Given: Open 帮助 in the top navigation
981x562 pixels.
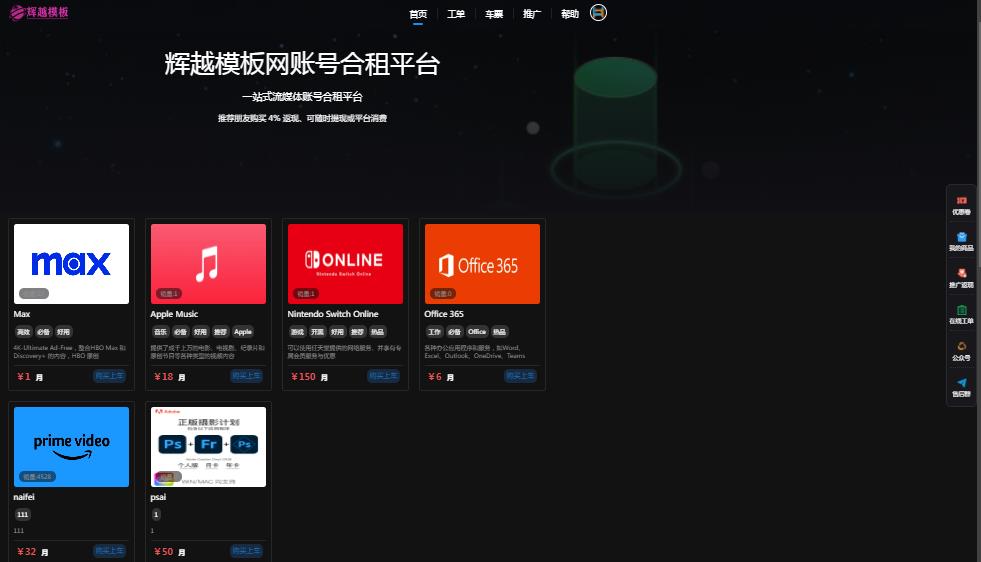Looking at the screenshot, I should (570, 14).
